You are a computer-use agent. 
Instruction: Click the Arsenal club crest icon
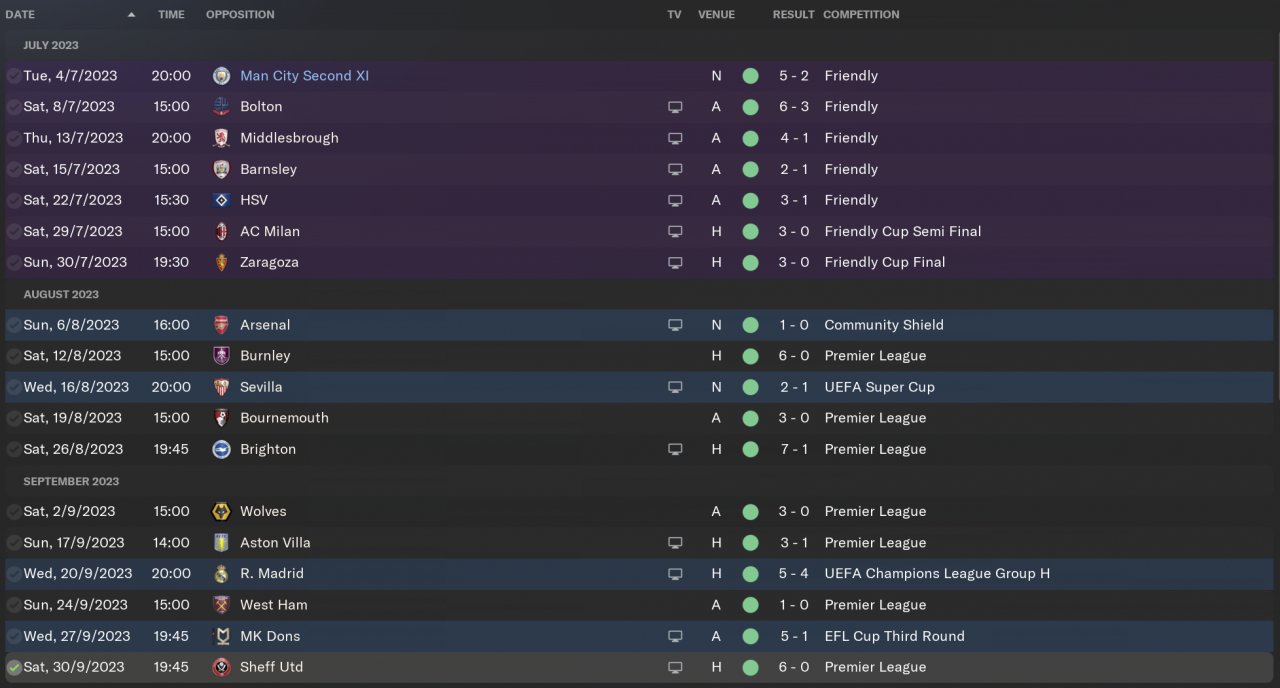tap(221, 325)
